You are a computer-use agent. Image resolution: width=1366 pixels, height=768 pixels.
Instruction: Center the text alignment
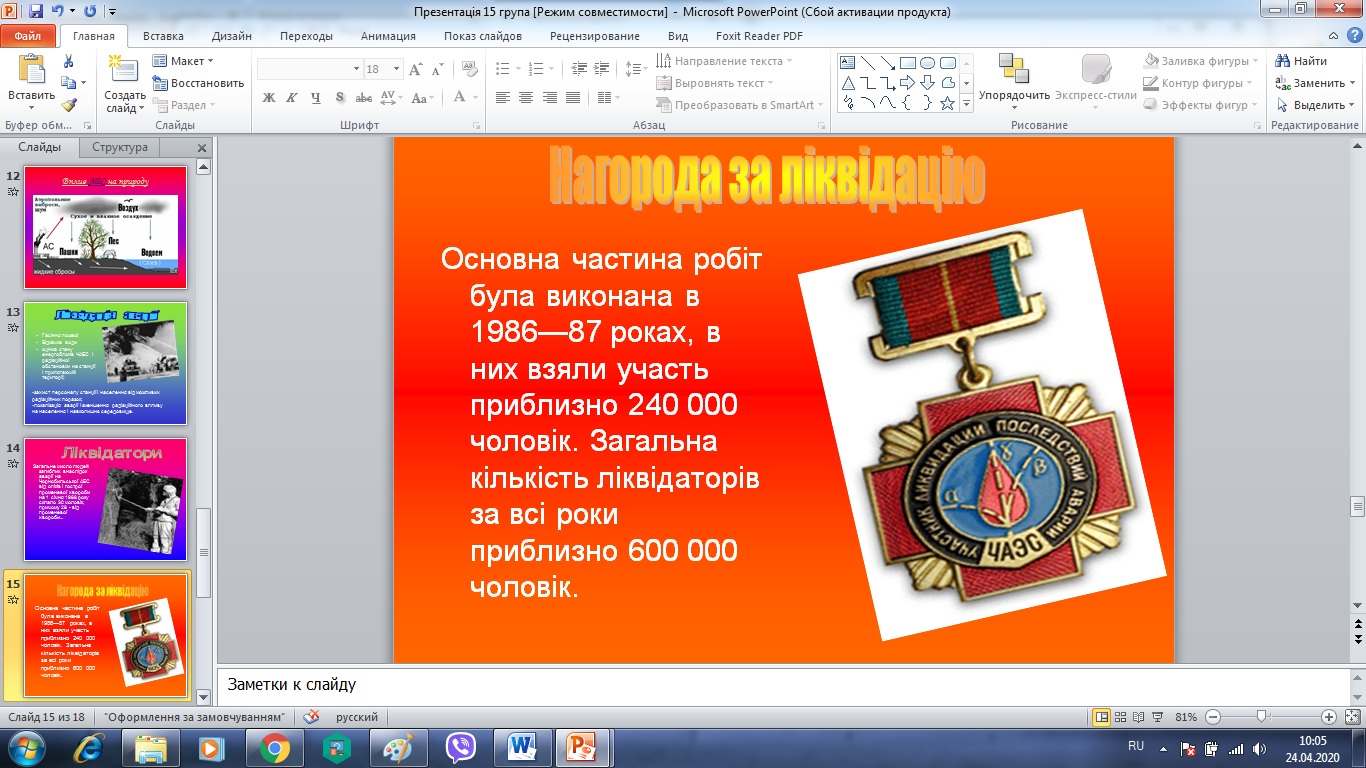pyautogui.click(x=526, y=98)
